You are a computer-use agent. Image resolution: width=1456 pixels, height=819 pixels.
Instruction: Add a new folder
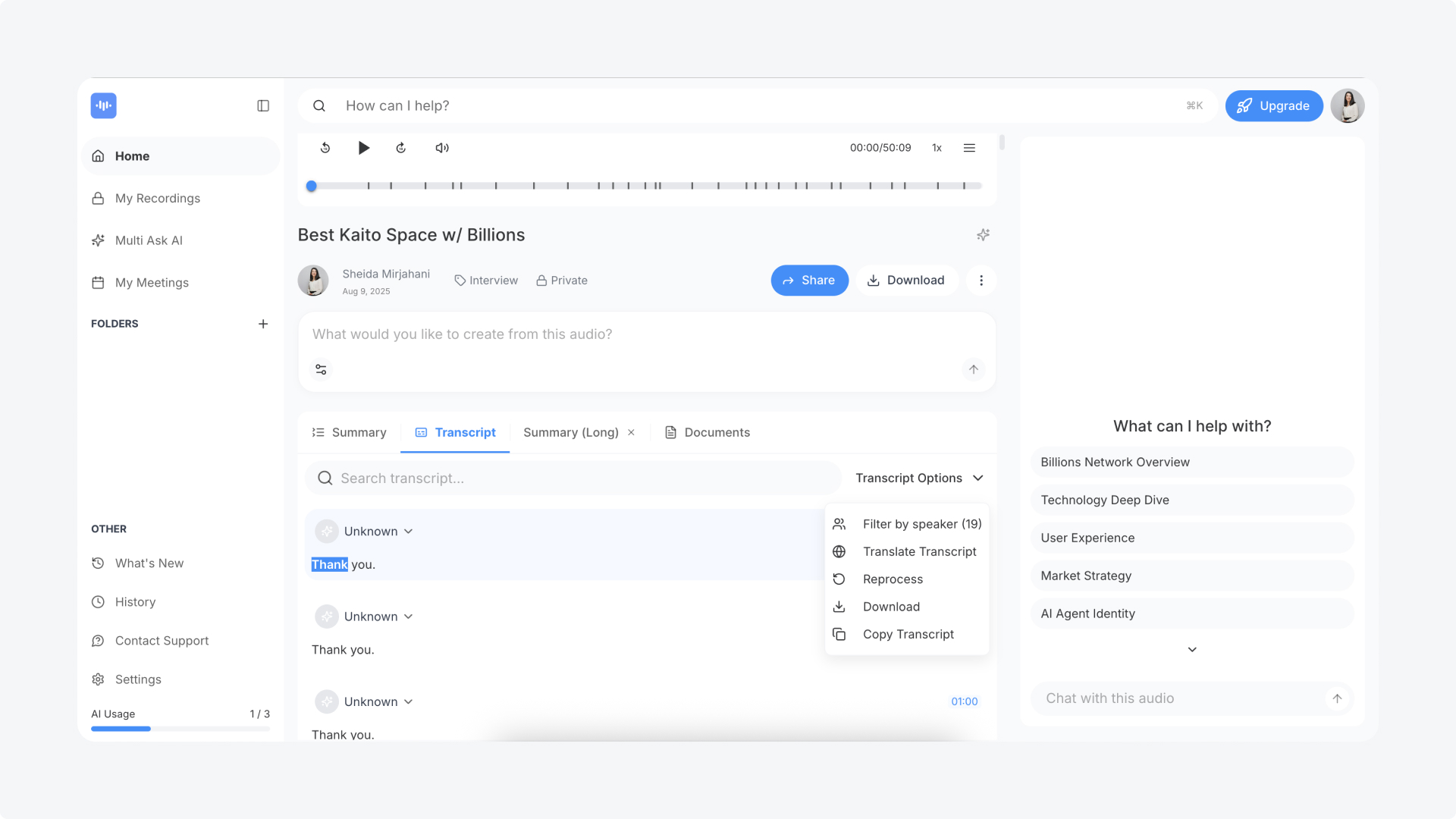coord(263,324)
